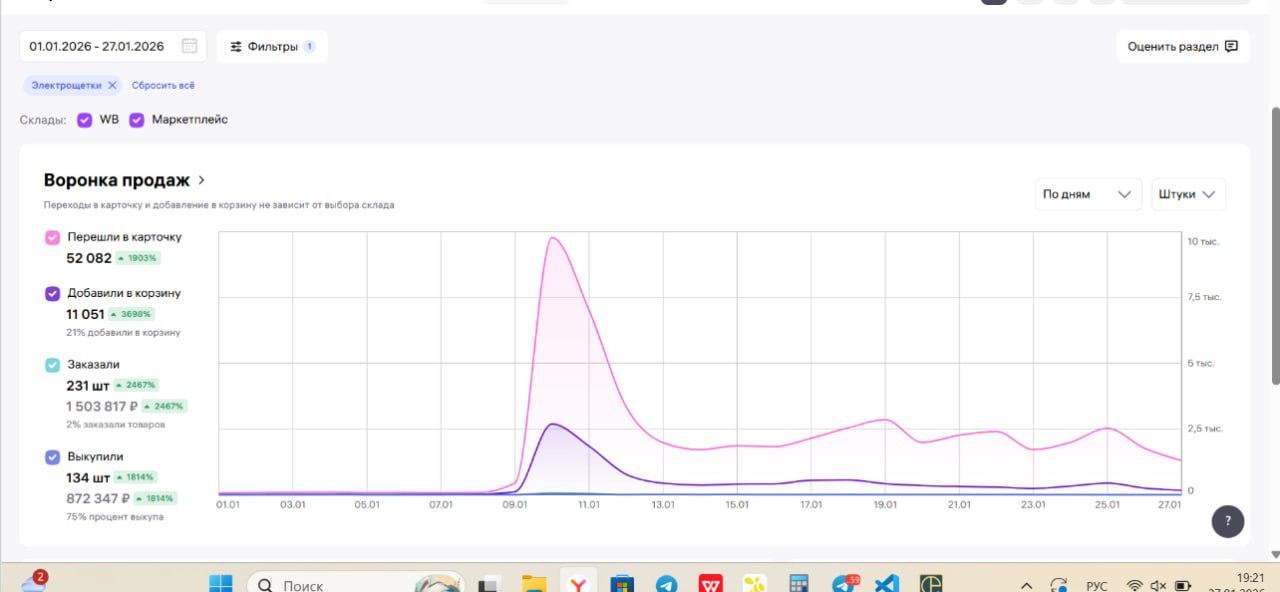
Task: Toggle the Выкупили series checkbox
Action: [52, 457]
